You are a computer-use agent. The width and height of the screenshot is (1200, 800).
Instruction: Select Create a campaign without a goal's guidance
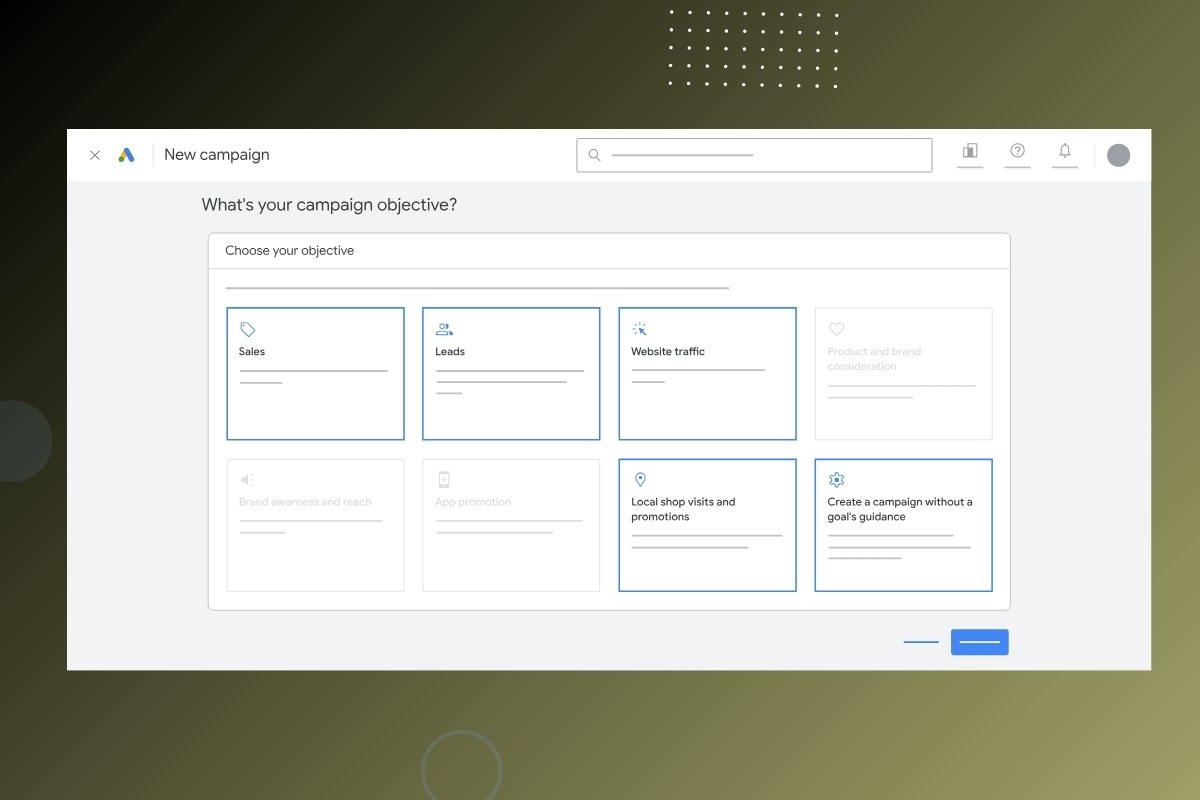(903, 525)
